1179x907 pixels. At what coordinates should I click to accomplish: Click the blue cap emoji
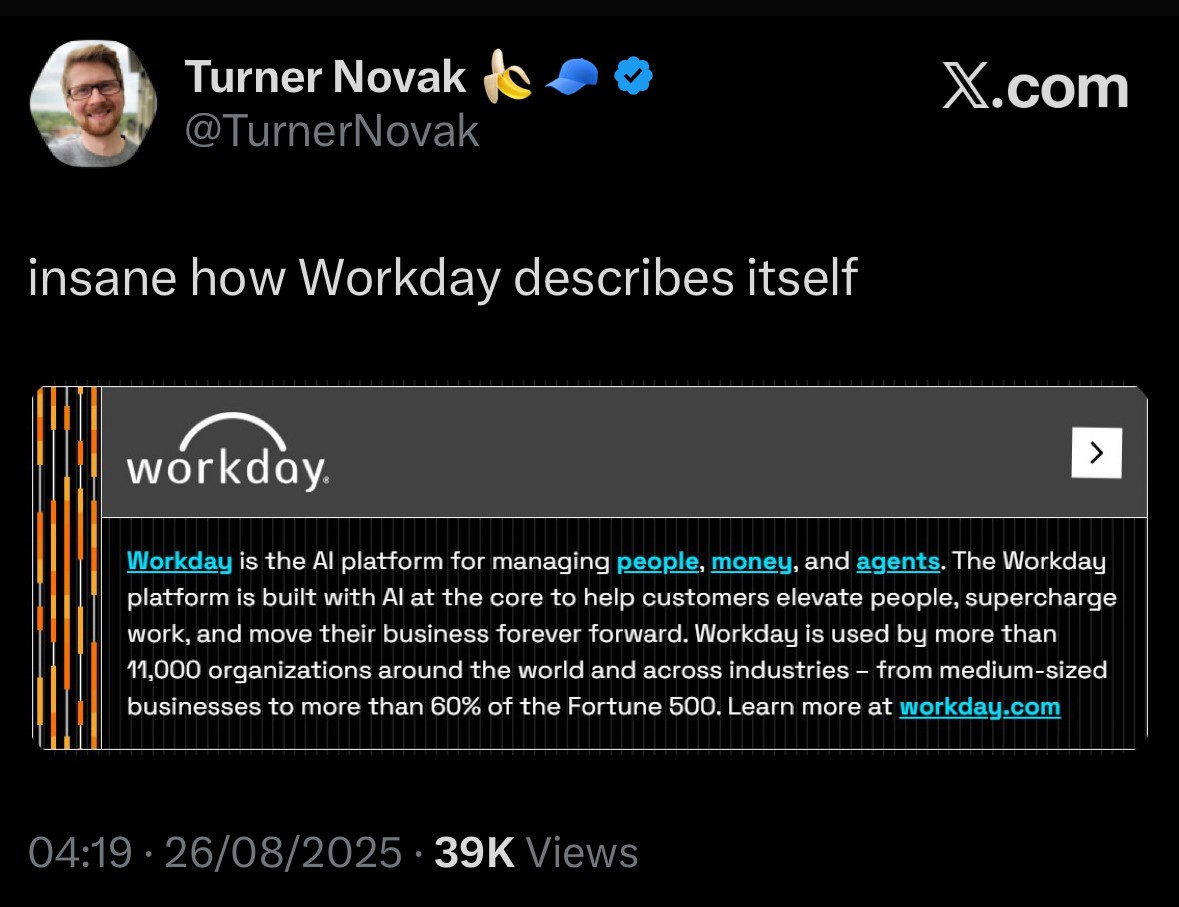[x=571, y=78]
